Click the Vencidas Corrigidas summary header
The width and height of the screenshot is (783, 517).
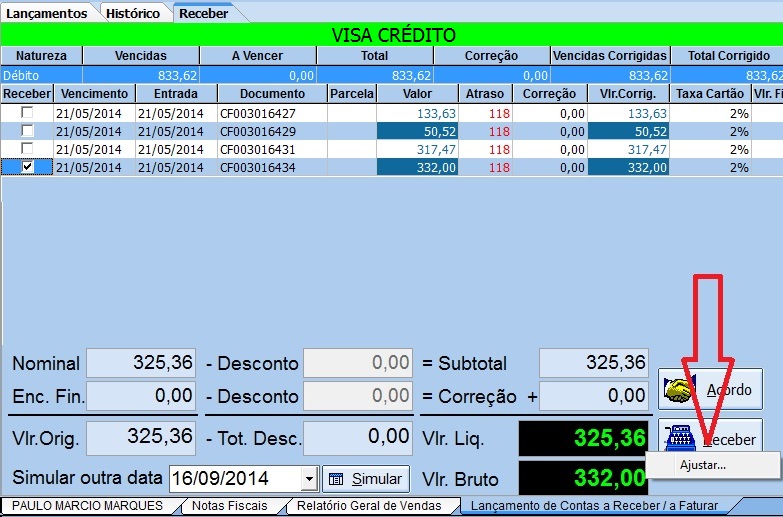coord(610,55)
